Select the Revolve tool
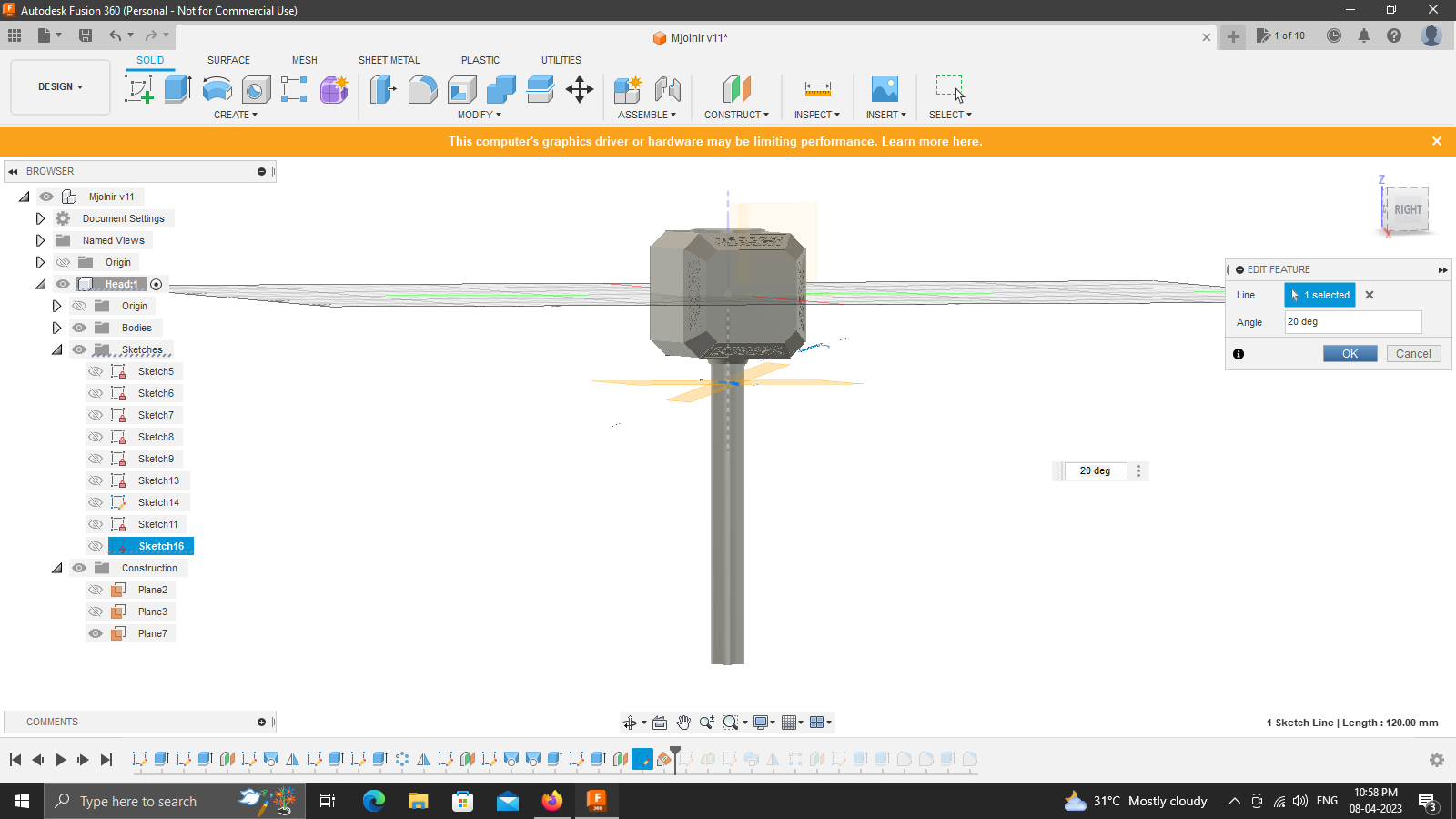 217,89
